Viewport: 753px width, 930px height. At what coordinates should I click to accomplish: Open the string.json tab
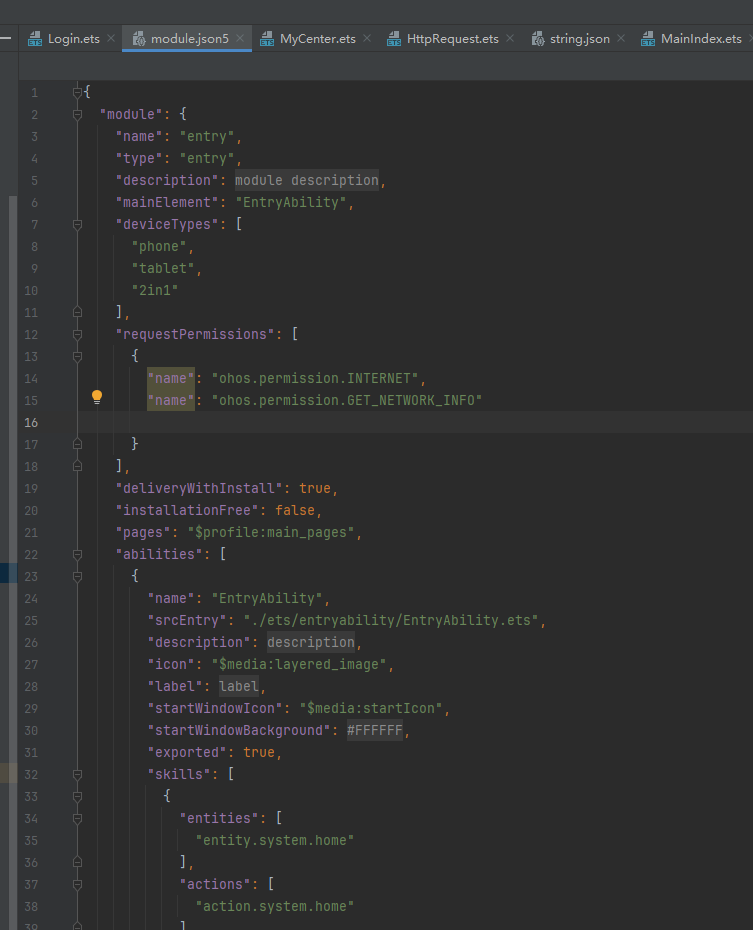(x=579, y=39)
